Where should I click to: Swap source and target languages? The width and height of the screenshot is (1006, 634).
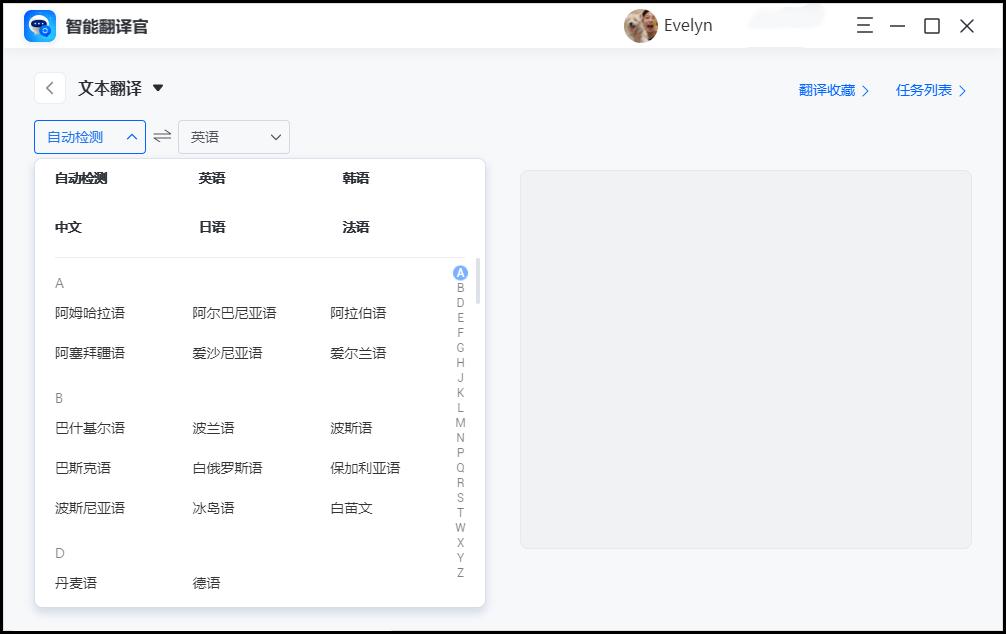pyautogui.click(x=161, y=136)
